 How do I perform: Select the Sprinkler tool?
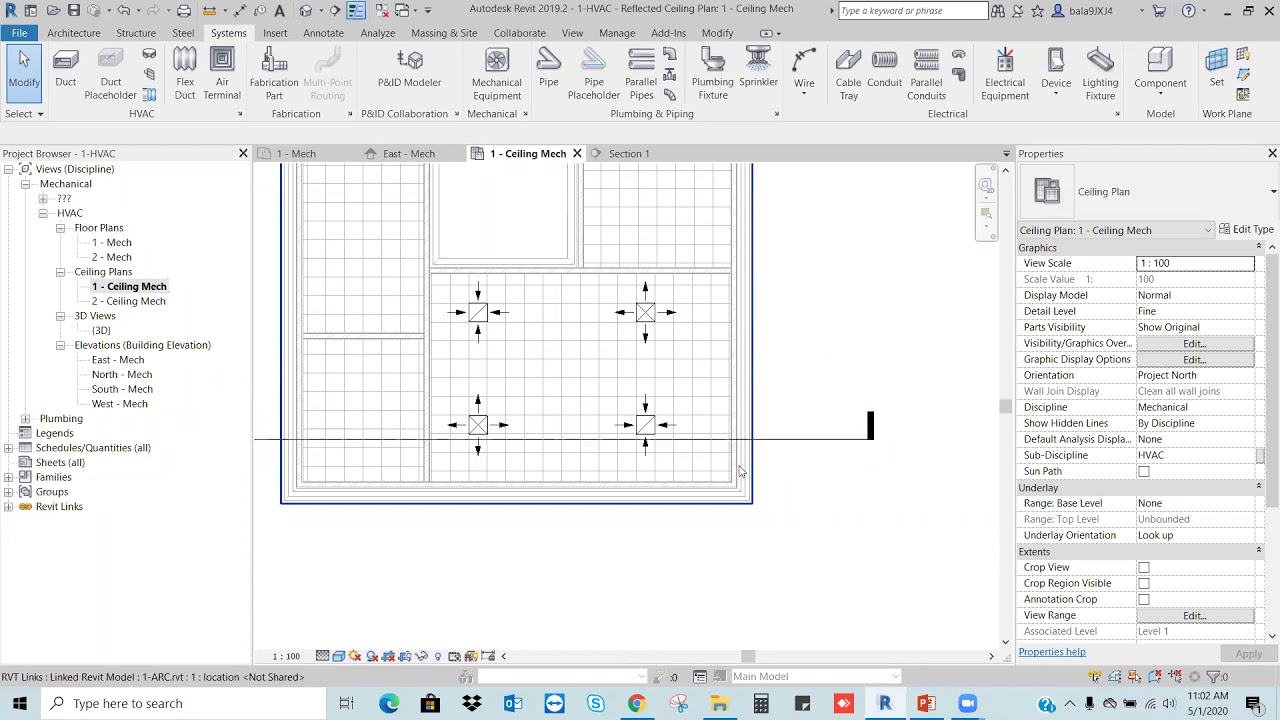pos(758,70)
